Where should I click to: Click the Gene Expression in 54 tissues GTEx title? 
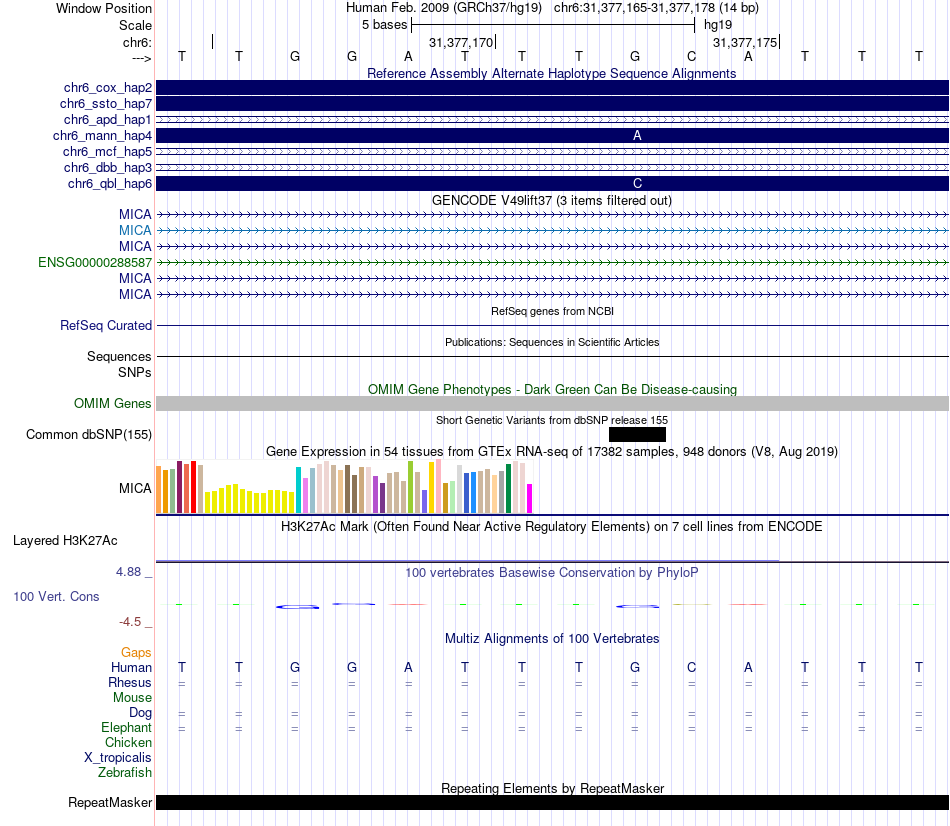(x=552, y=451)
